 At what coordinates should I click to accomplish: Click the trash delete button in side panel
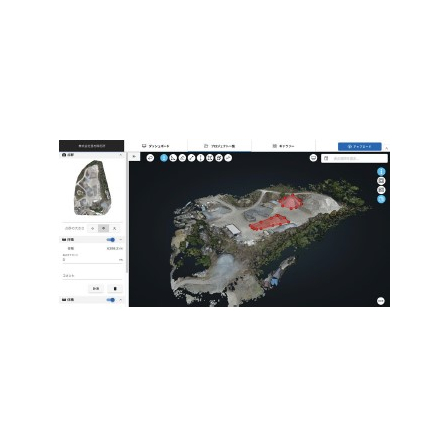pos(115,289)
